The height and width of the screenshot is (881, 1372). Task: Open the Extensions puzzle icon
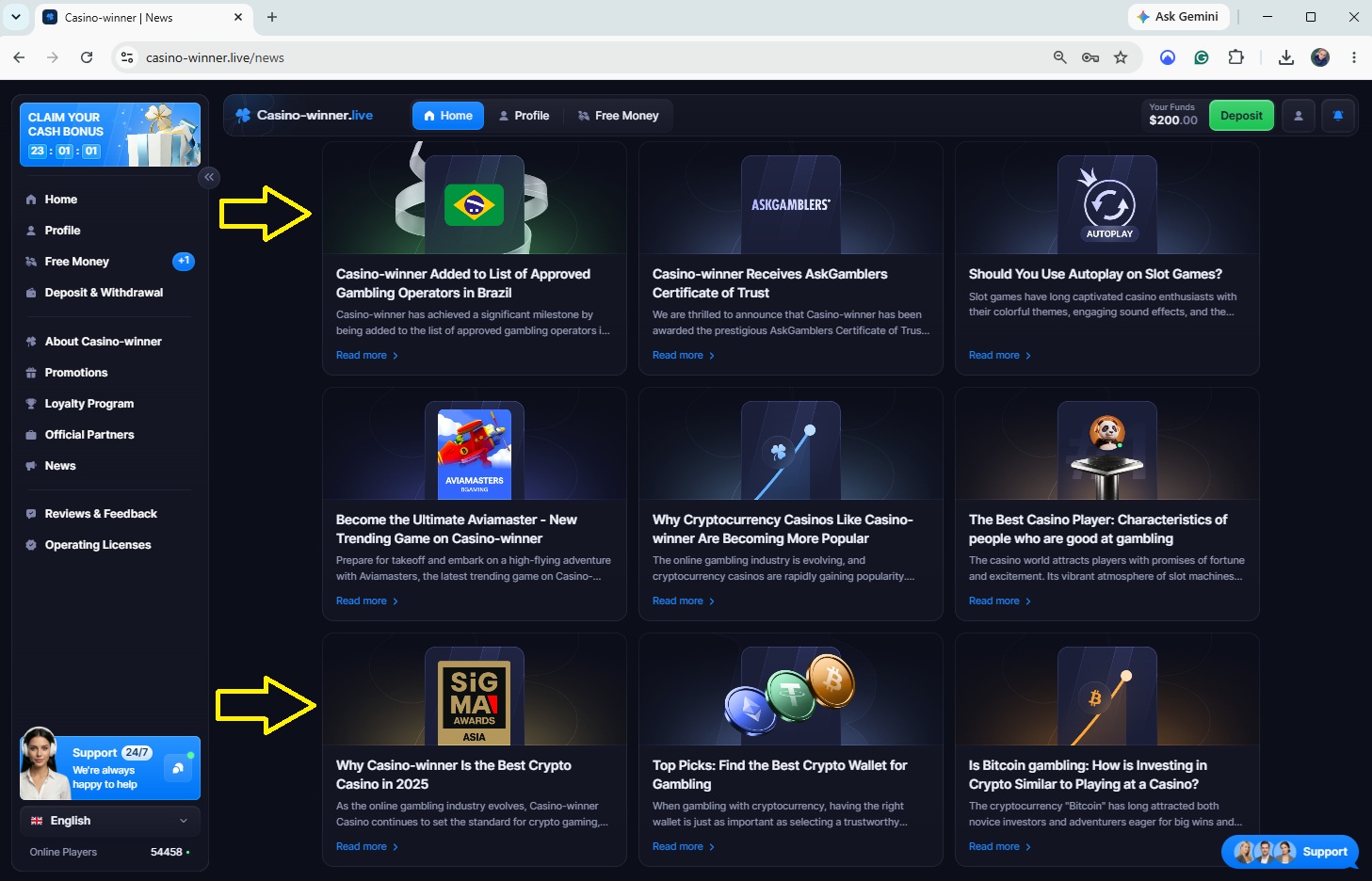coord(1236,57)
